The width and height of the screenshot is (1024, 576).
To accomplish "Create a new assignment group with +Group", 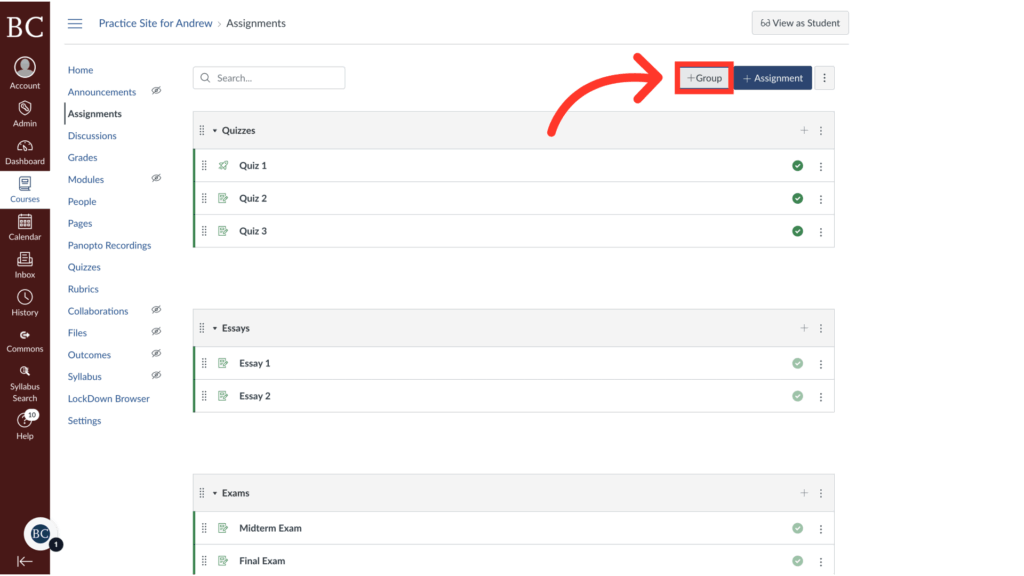I will (703, 77).
